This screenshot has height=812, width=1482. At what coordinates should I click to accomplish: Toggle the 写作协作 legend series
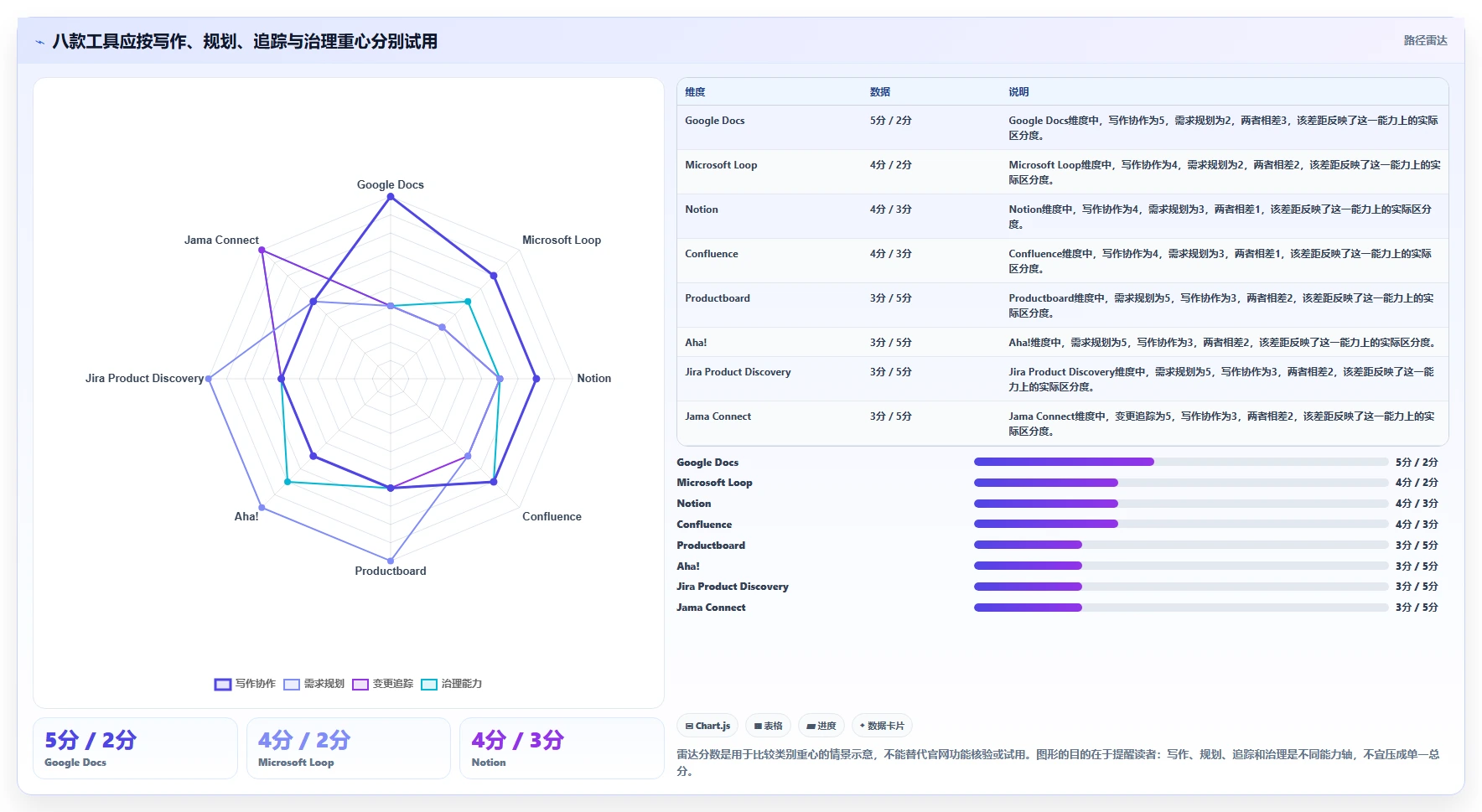tap(245, 684)
